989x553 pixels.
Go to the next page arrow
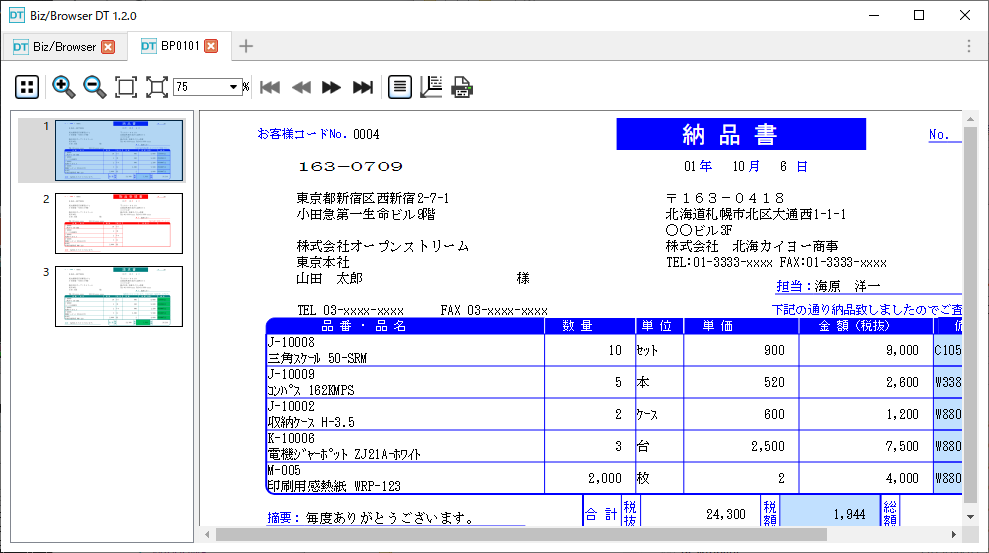point(331,87)
